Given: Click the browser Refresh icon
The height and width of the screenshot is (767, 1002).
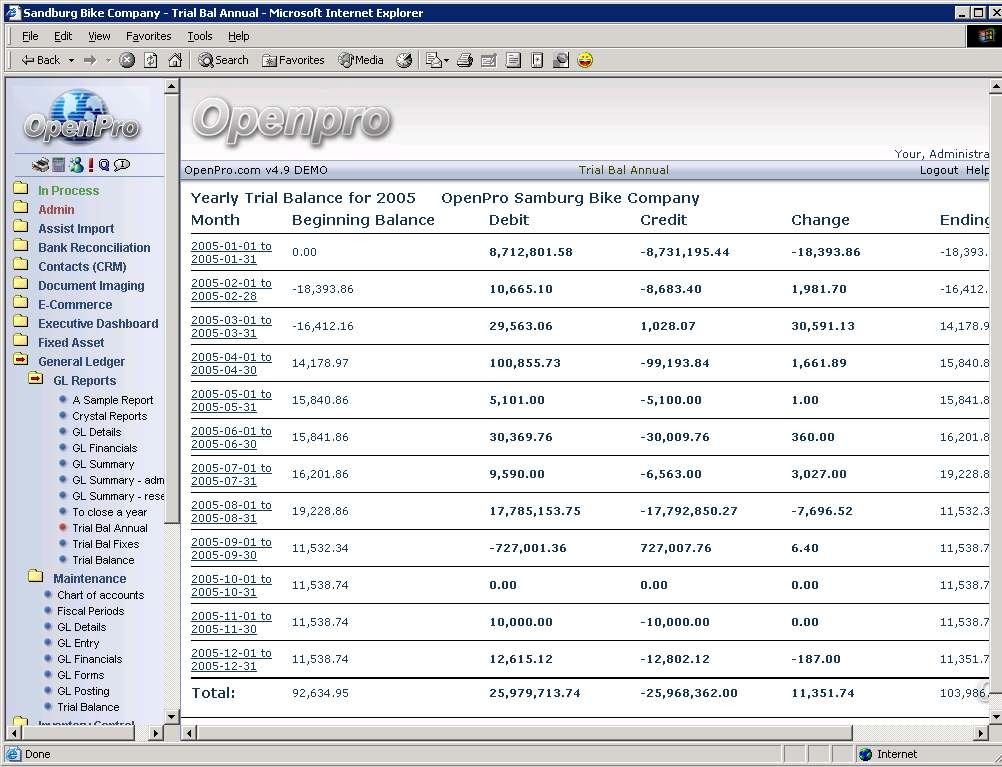Looking at the screenshot, I should (x=151, y=60).
